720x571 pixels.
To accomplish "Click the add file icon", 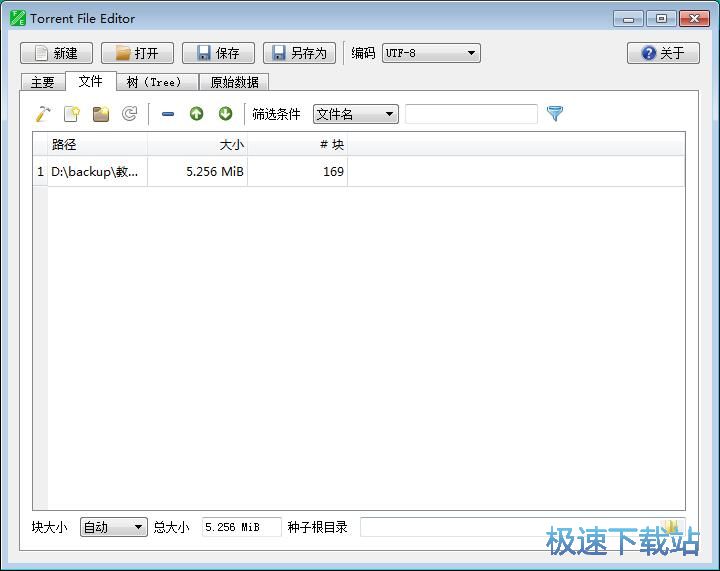I will pyautogui.click(x=72, y=114).
